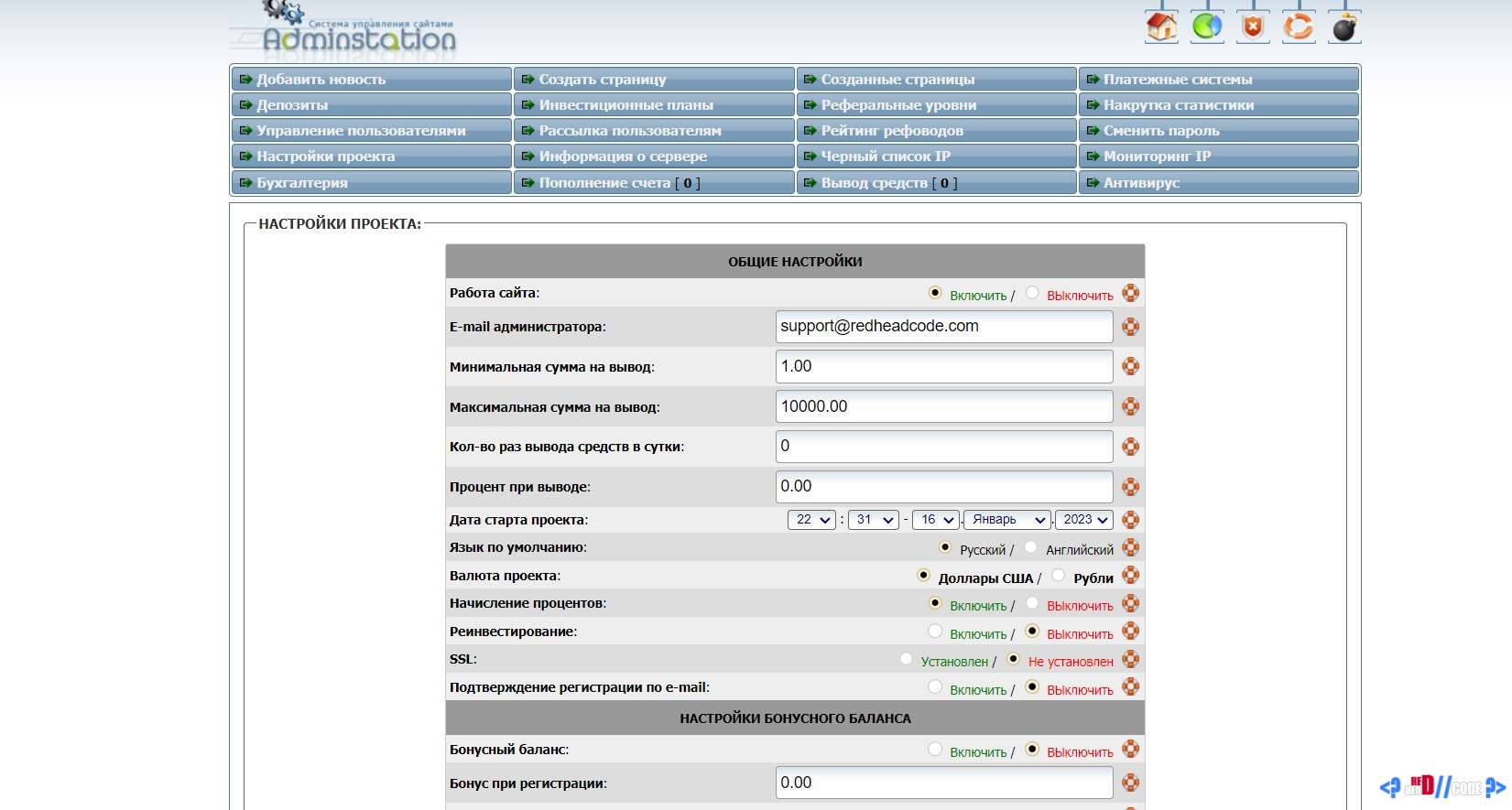1512x810 pixels.
Task: Go to Вывод средств [ 0 ] page
Action: coord(936,183)
